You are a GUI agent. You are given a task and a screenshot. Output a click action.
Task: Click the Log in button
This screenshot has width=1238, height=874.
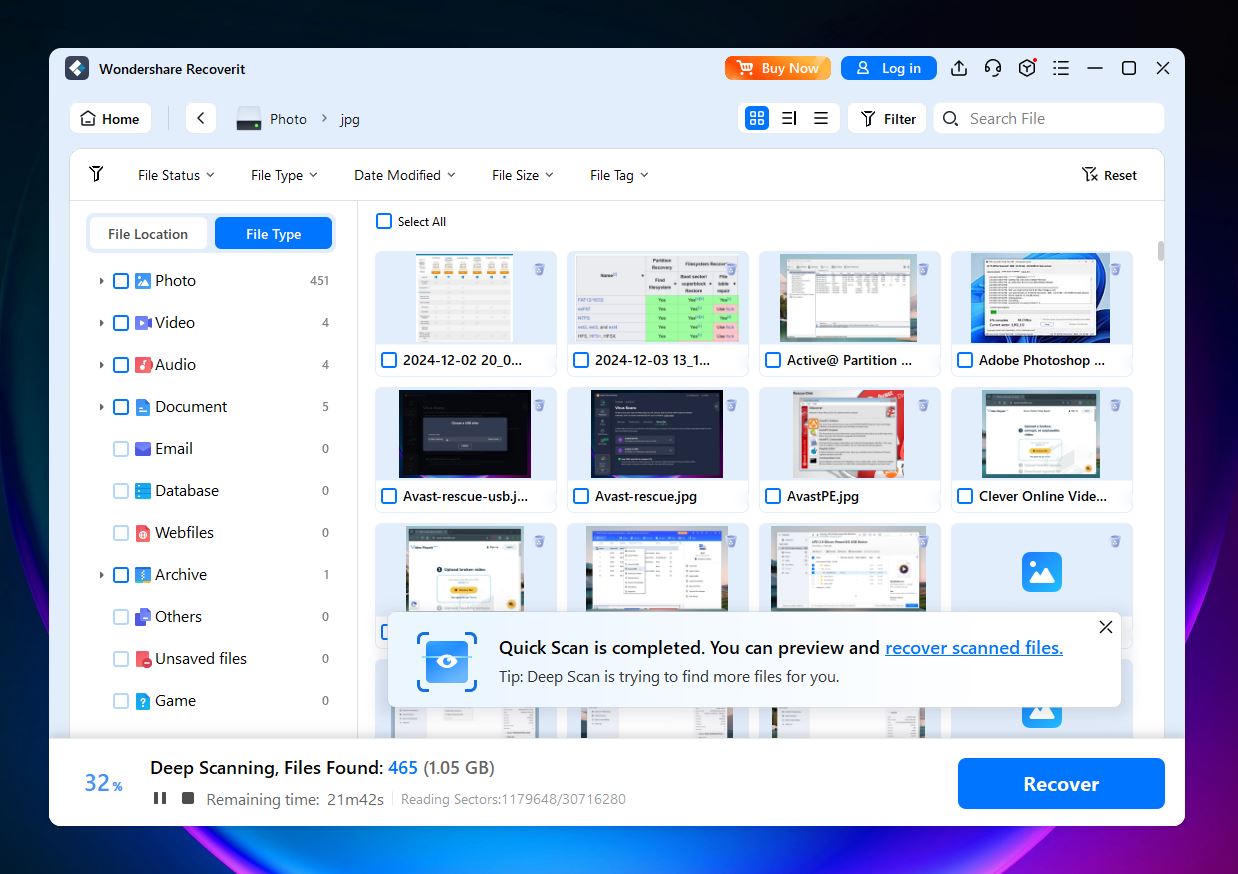[889, 68]
